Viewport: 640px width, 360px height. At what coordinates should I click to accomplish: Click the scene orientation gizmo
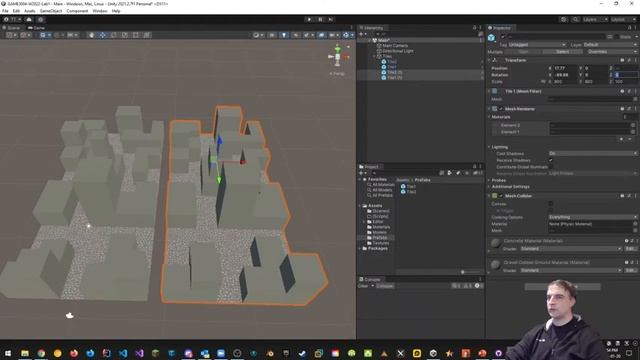[338, 56]
